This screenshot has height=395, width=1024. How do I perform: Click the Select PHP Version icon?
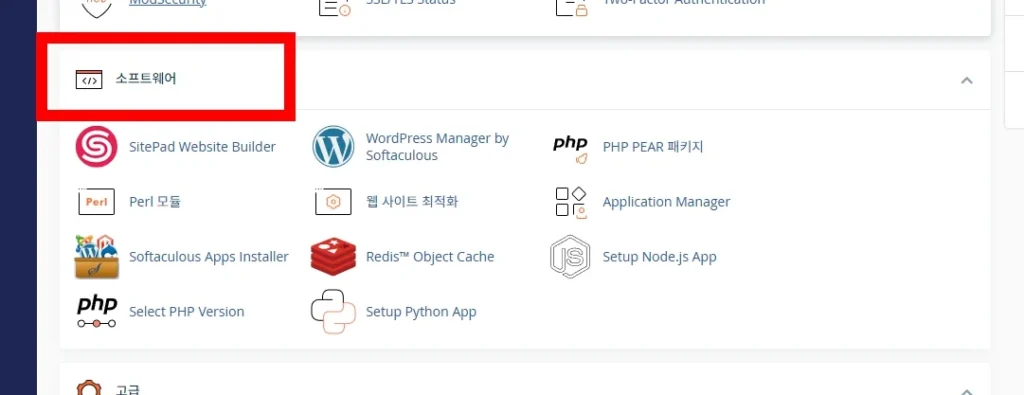point(97,311)
